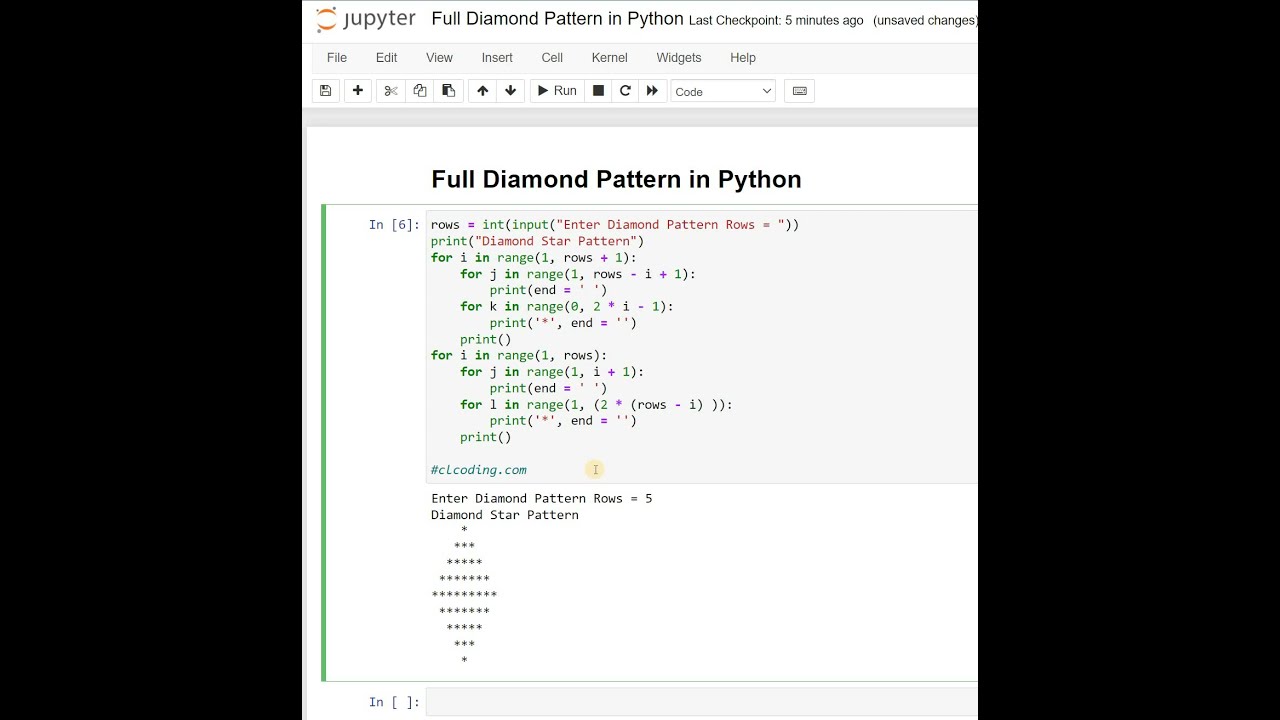1280x720 pixels.
Task: Save and checkpoint the notebook
Action: click(325, 91)
